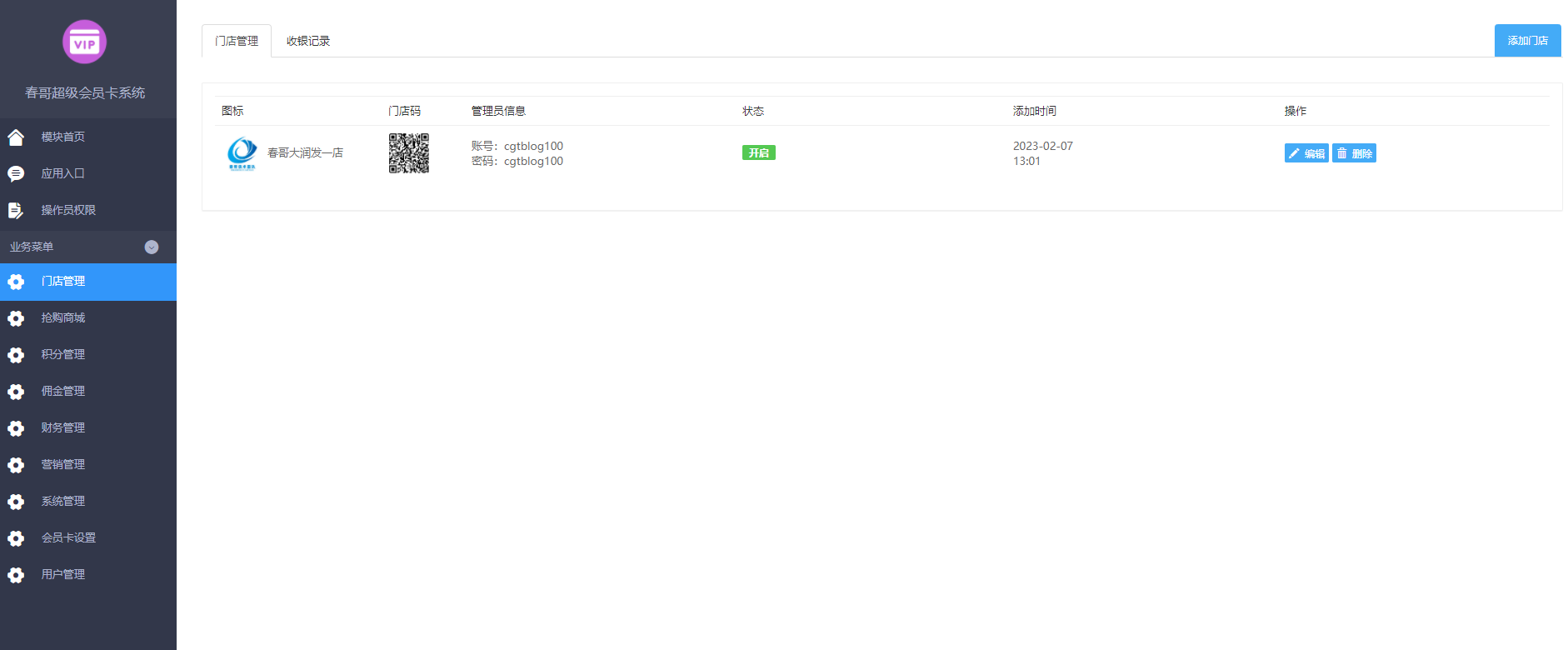Click the document icon for 操作员权限
This screenshot has width=1568, height=650.
pyautogui.click(x=16, y=211)
